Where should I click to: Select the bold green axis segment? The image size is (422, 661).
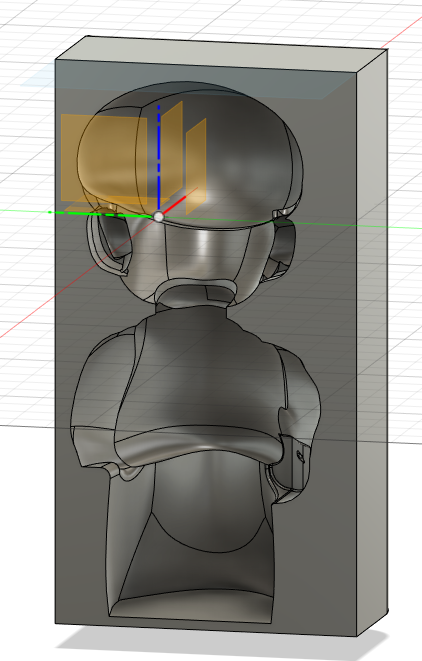[101, 214]
